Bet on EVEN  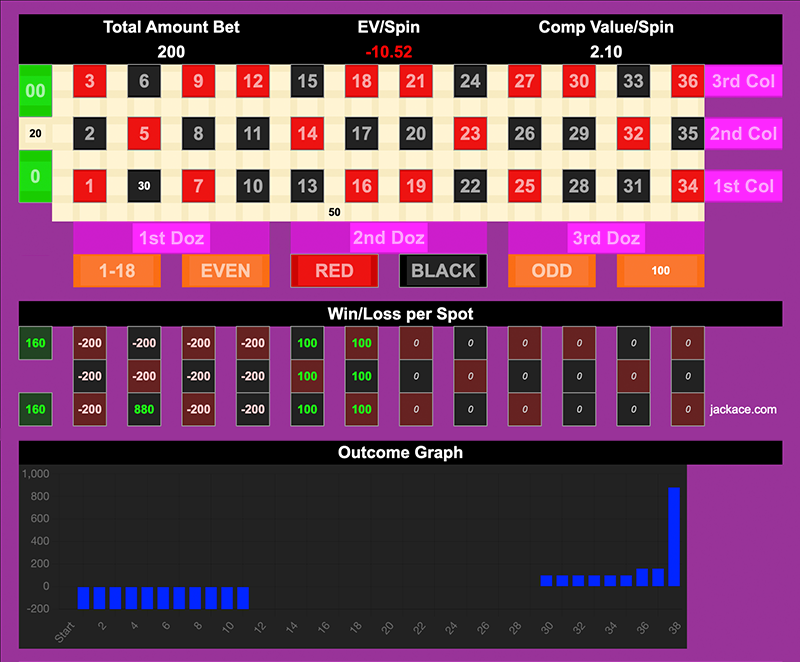tap(225, 271)
